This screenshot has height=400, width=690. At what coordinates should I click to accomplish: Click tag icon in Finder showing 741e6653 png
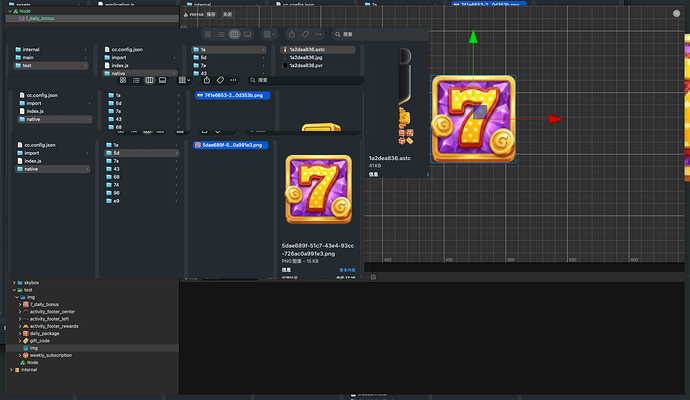click(x=220, y=80)
